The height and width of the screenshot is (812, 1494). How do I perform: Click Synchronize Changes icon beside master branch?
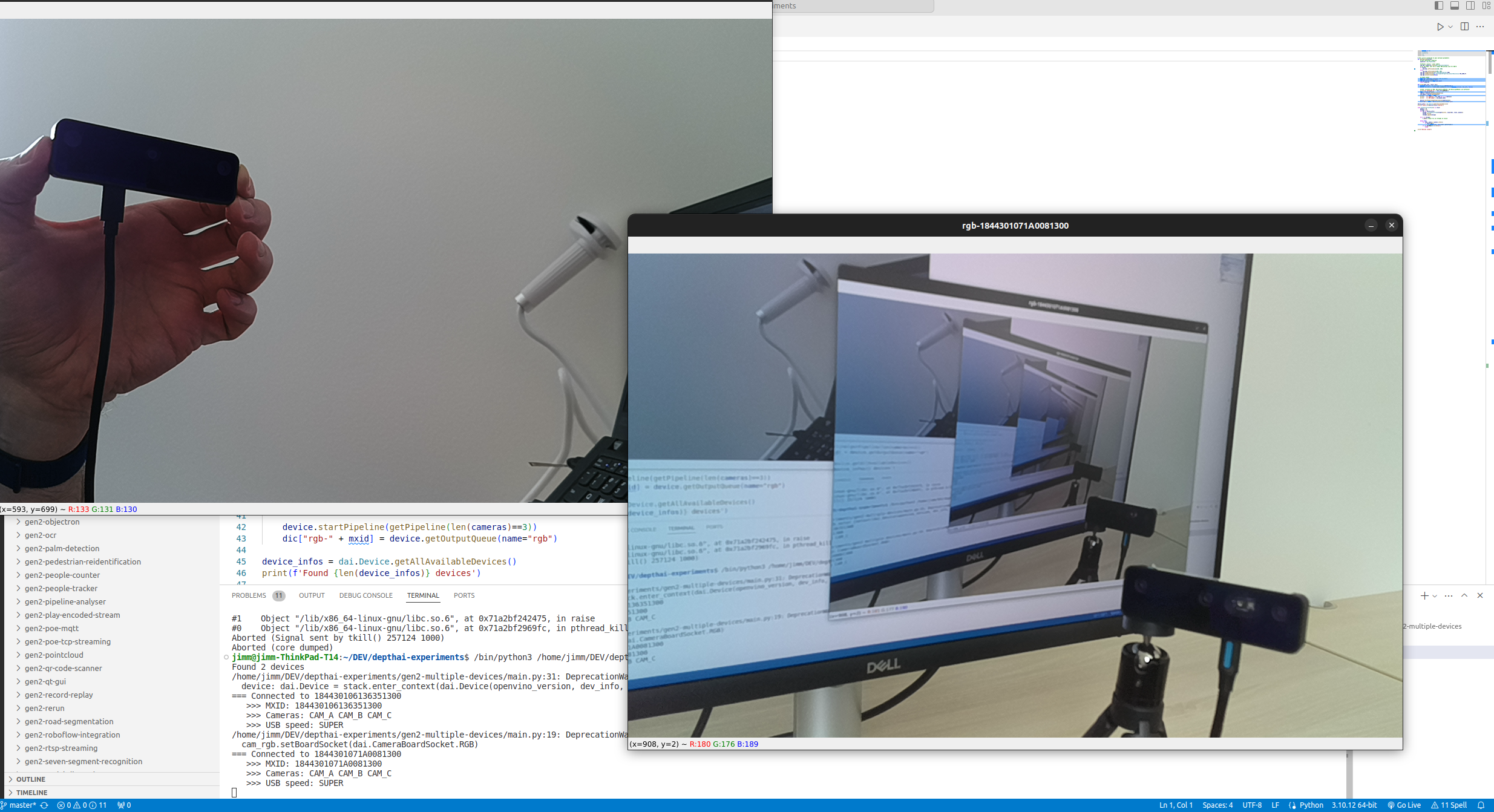pyautogui.click(x=44, y=805)
